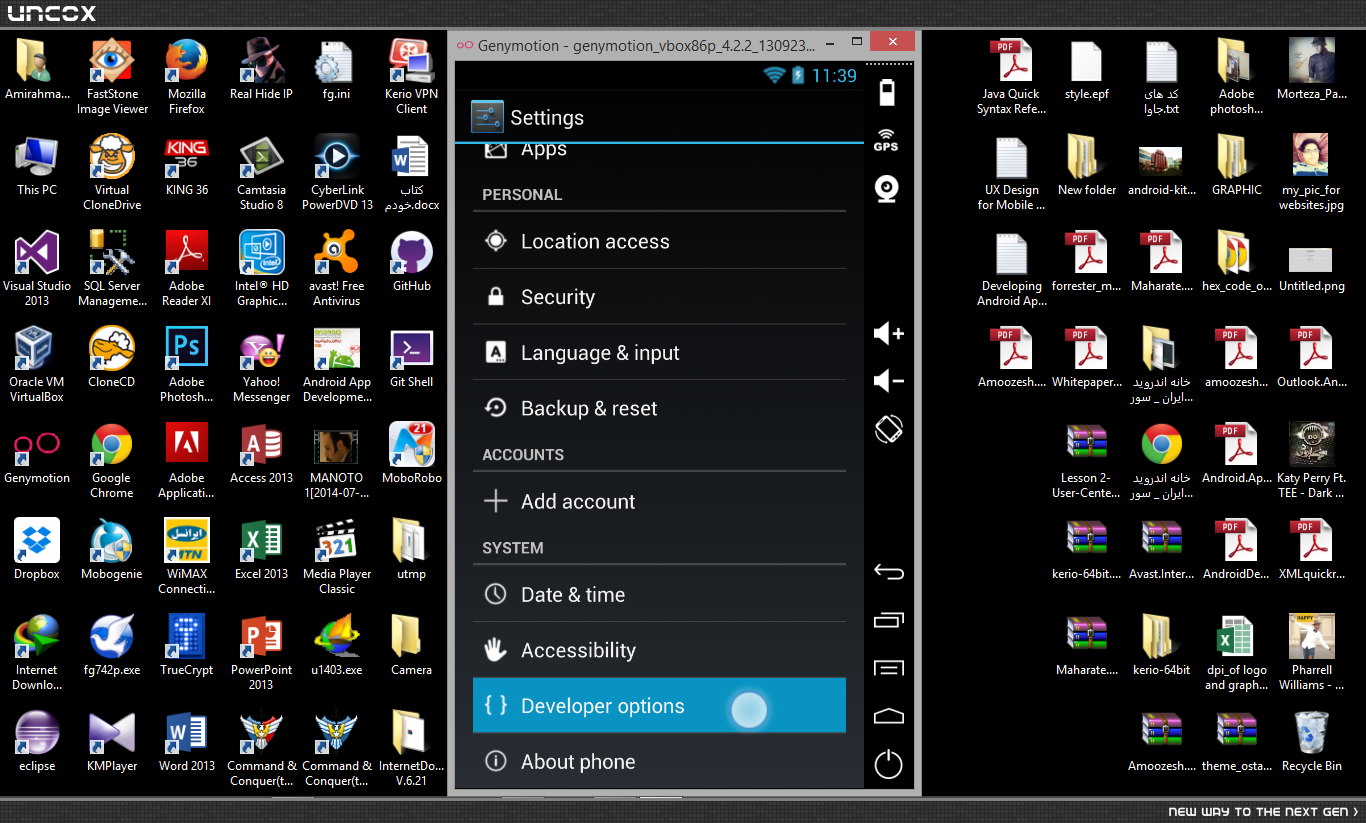The image size is (1366, 823).
Task: Select the Real Hide IP desktop icon
Action: [x=262, y=70]
